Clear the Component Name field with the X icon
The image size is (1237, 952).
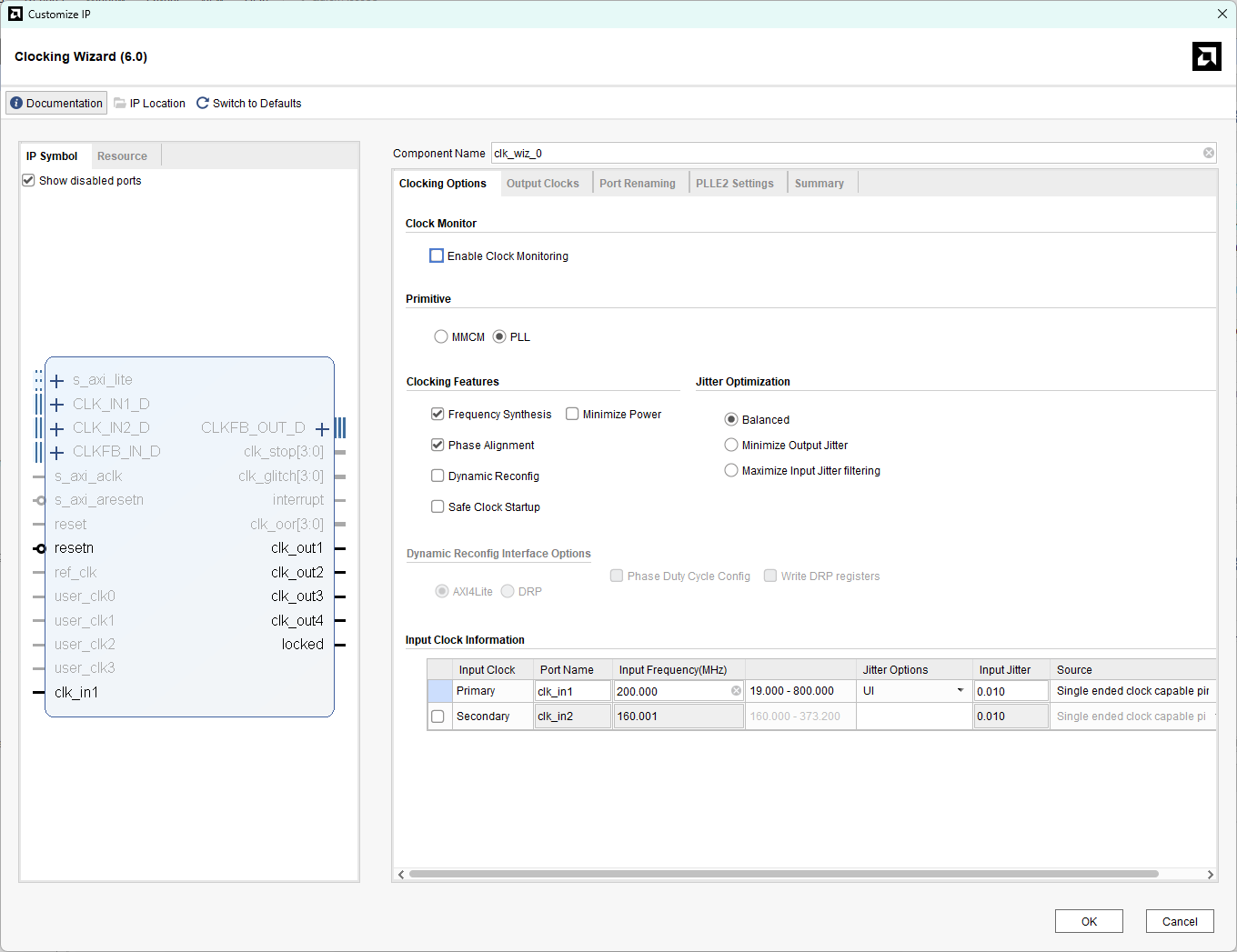click(x=1208, y=153)
